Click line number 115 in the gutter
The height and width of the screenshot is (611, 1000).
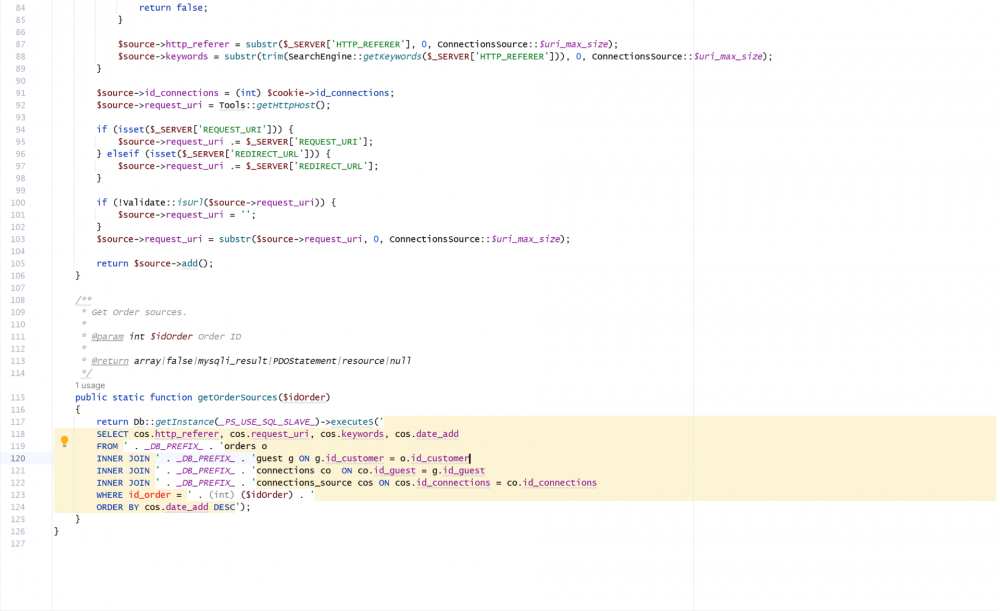tap(17, 397)
